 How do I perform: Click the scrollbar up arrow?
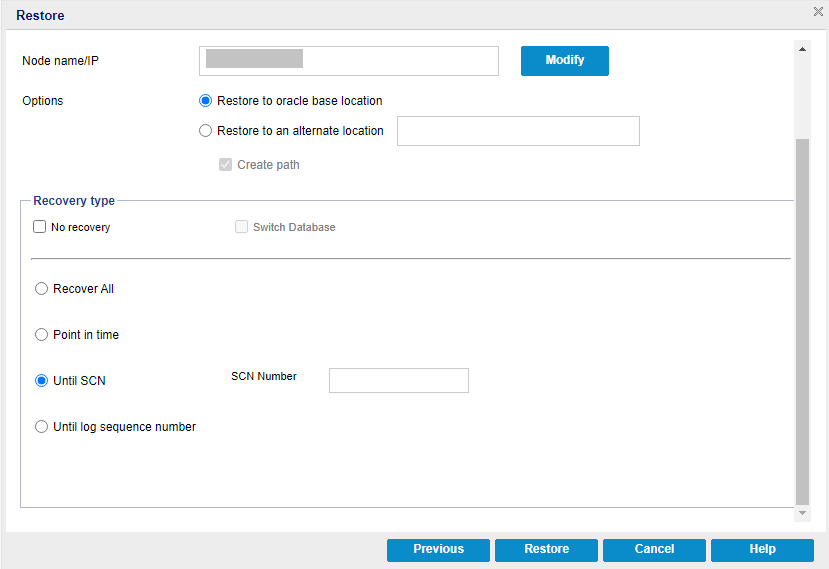[x=802, y=47]
